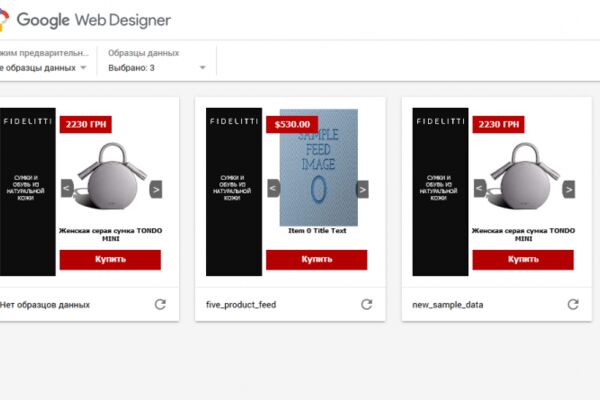Image resolution: width=600 pixels, height=400 pixels.
Task: Click handbag image in 'Нет образцов данных' ad
Action: click(111, 177)
